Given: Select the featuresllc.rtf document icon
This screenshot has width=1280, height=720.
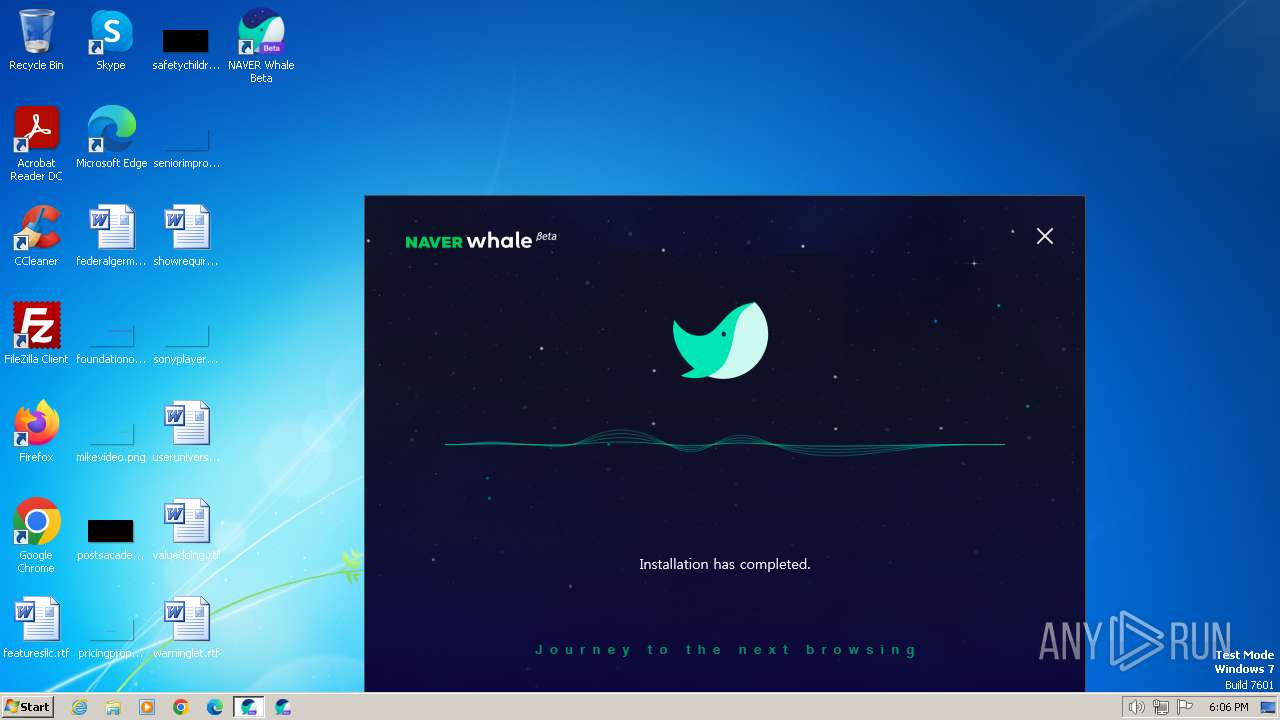Looking at the screenshot, I should point(36,628).
